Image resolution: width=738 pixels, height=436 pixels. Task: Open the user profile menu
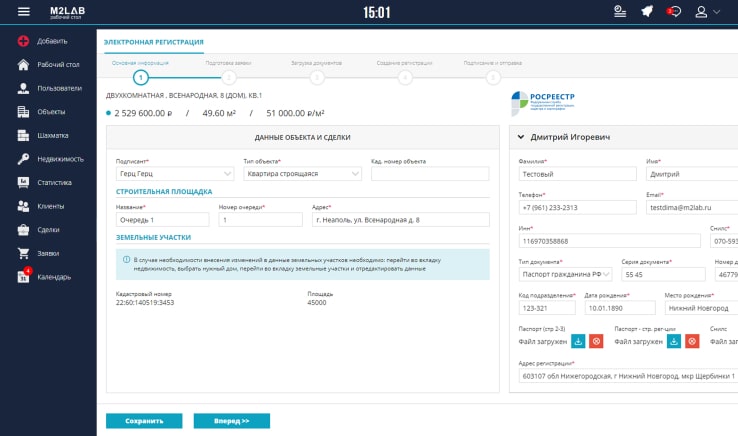point(707,11)
